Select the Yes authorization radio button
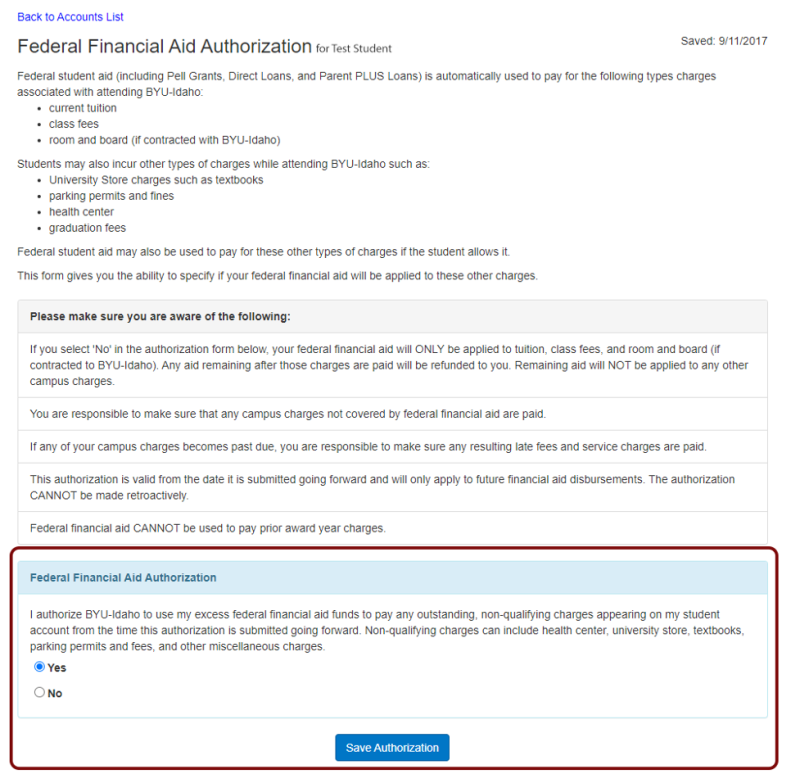The width and height of the screenshot is (800, 774). (x=40, y=667)
